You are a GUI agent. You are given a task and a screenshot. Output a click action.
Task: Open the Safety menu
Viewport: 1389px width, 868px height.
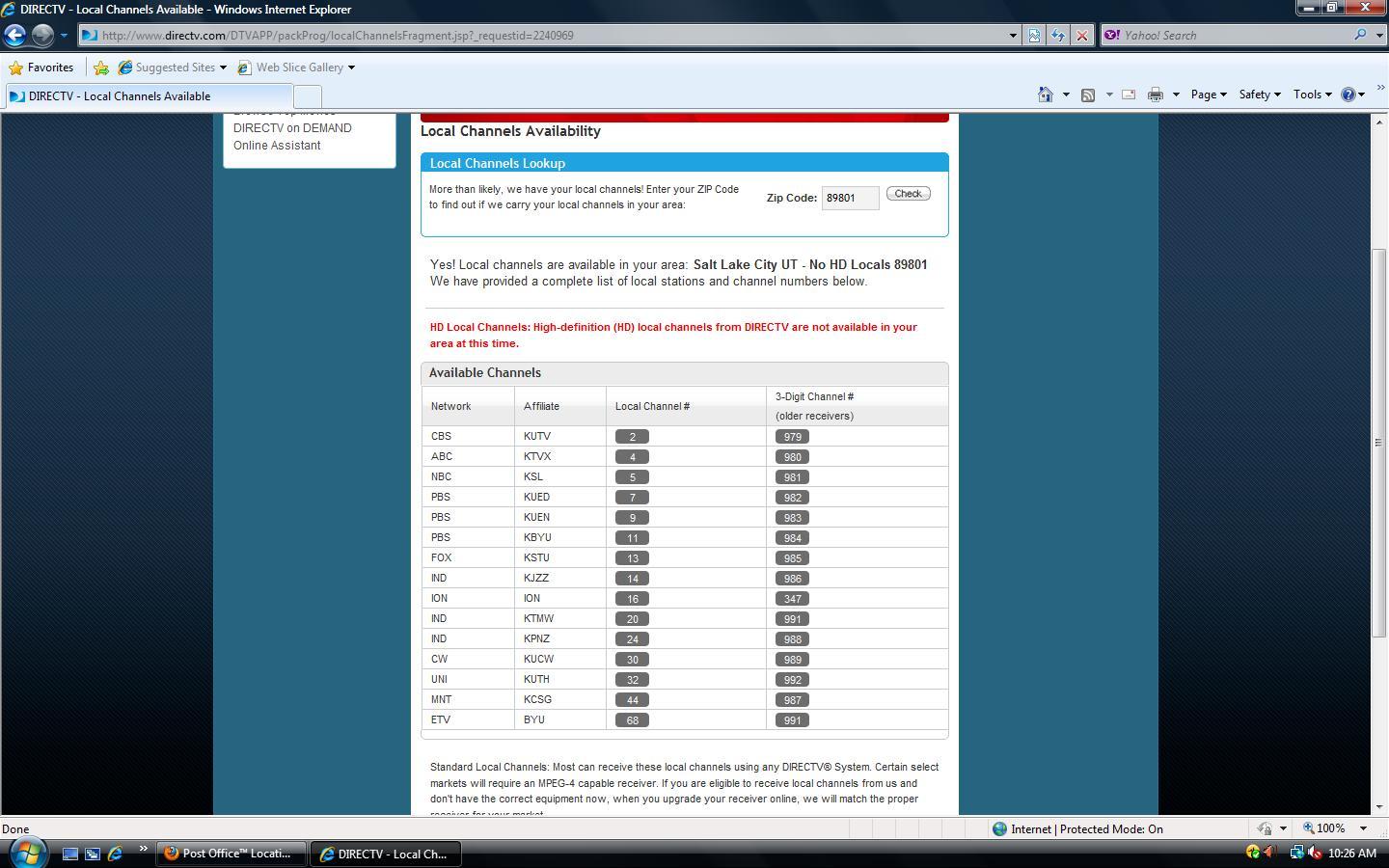pos(1259,95)
